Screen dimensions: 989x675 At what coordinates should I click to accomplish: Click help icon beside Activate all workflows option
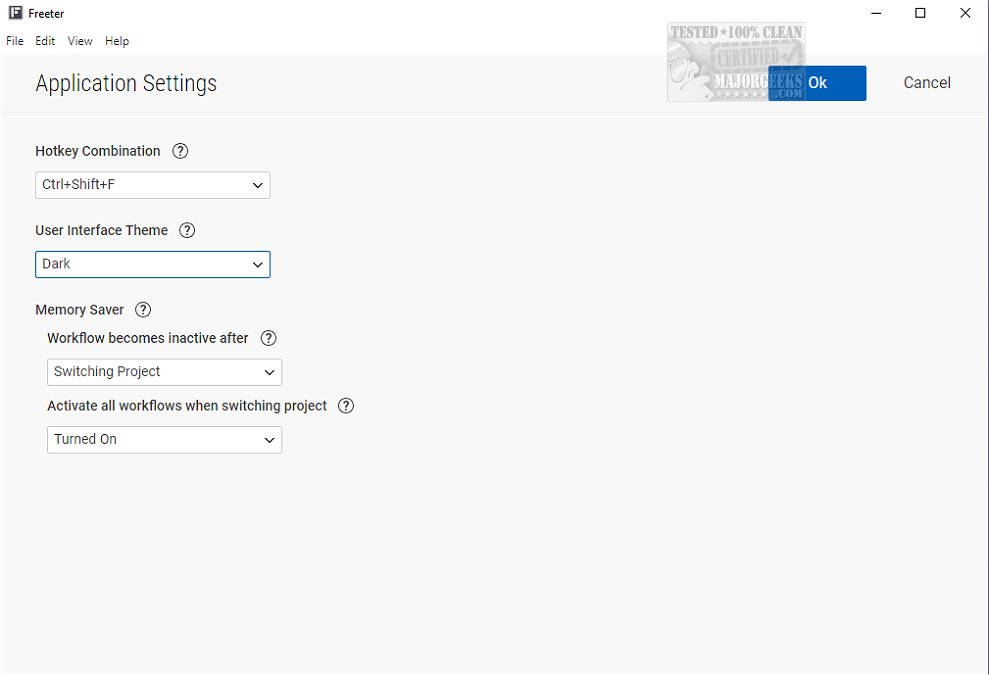(346, 406)
